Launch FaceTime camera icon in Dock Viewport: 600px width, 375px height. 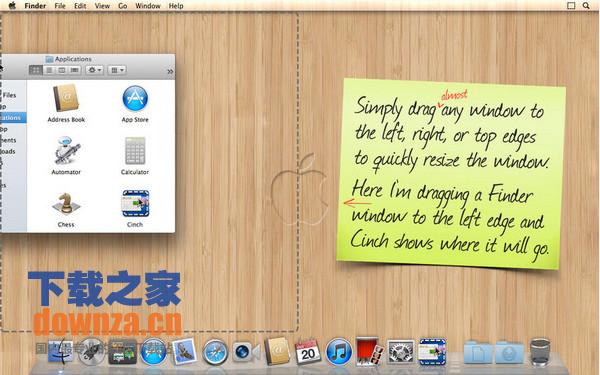(245, 352)
